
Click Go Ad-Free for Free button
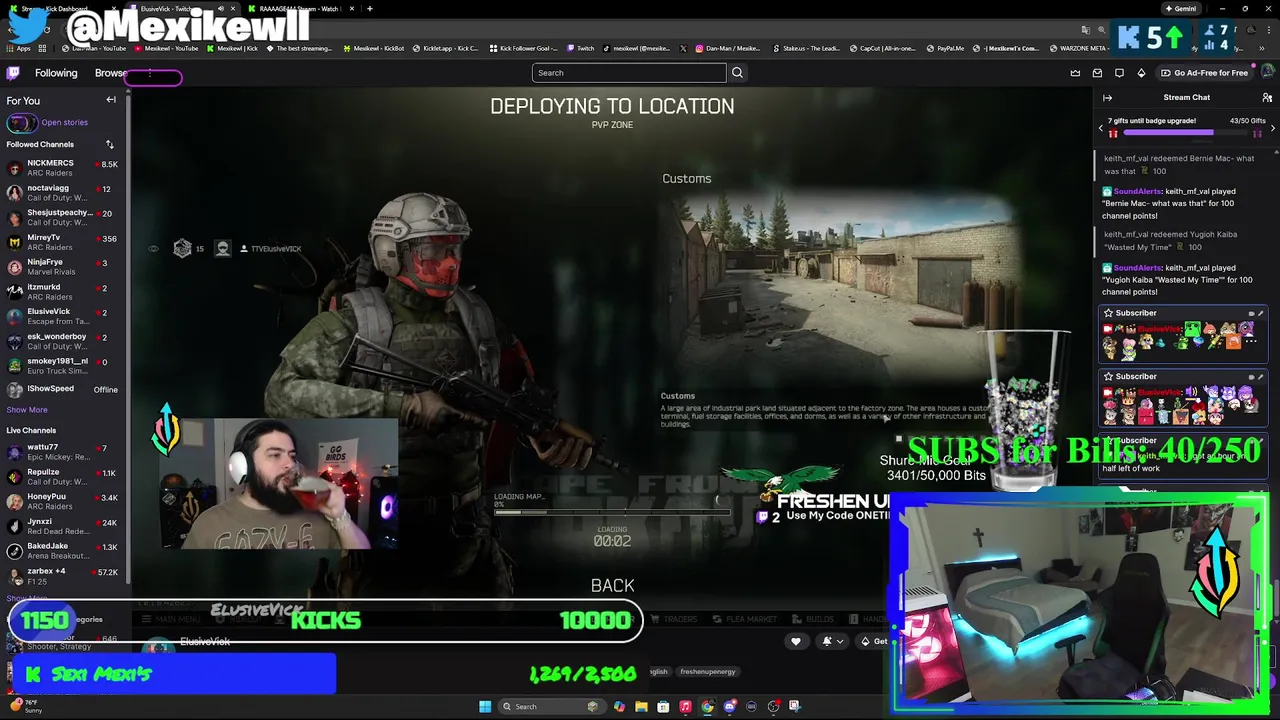click(1204, 73)
